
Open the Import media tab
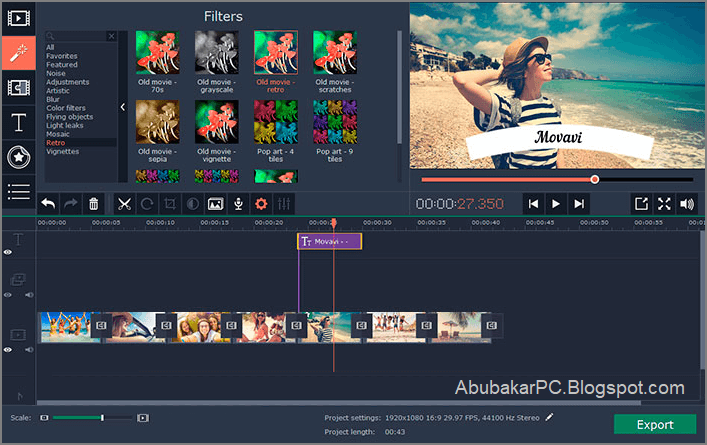coord(18,18)
